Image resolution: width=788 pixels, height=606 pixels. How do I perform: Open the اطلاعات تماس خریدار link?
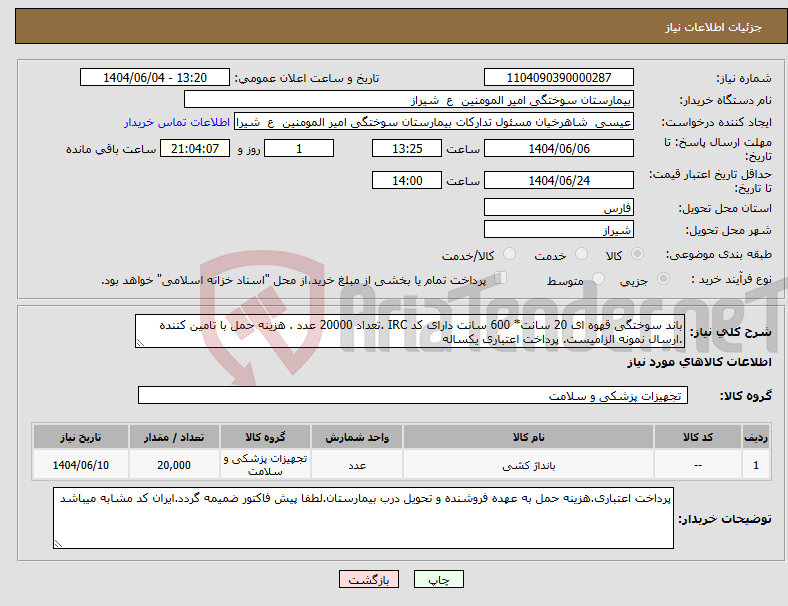177,123
